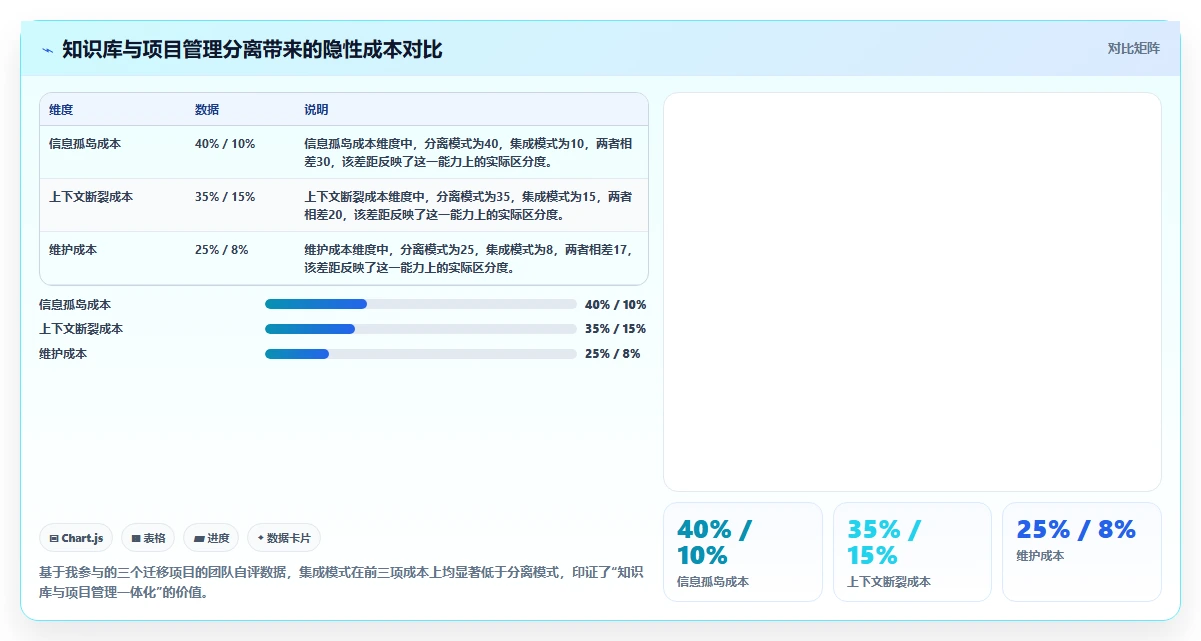Viewport: 1201px width, 641px height.
Task: Click the summary paragraph starting 基于我参与的
Action: (341, 582)
